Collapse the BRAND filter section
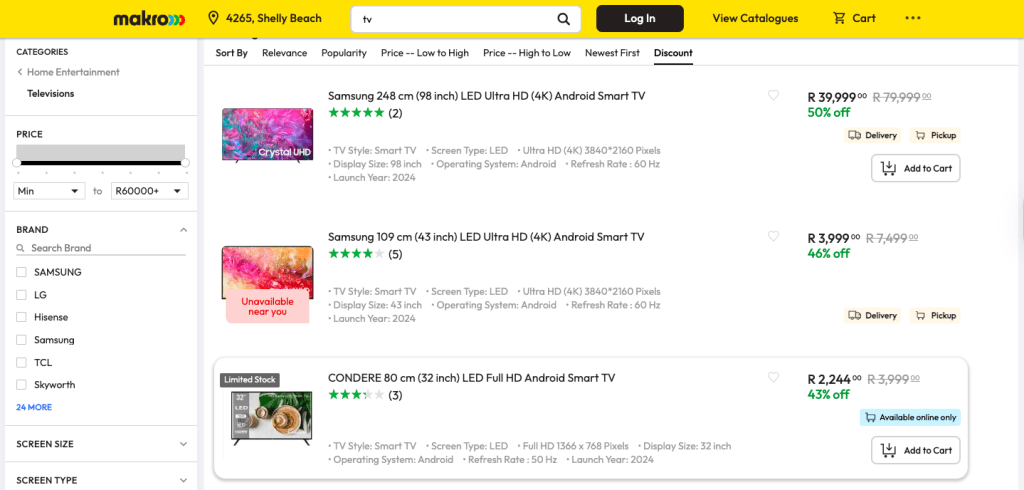The height and width of the screenshot is (490, 1024). (184, 230)
